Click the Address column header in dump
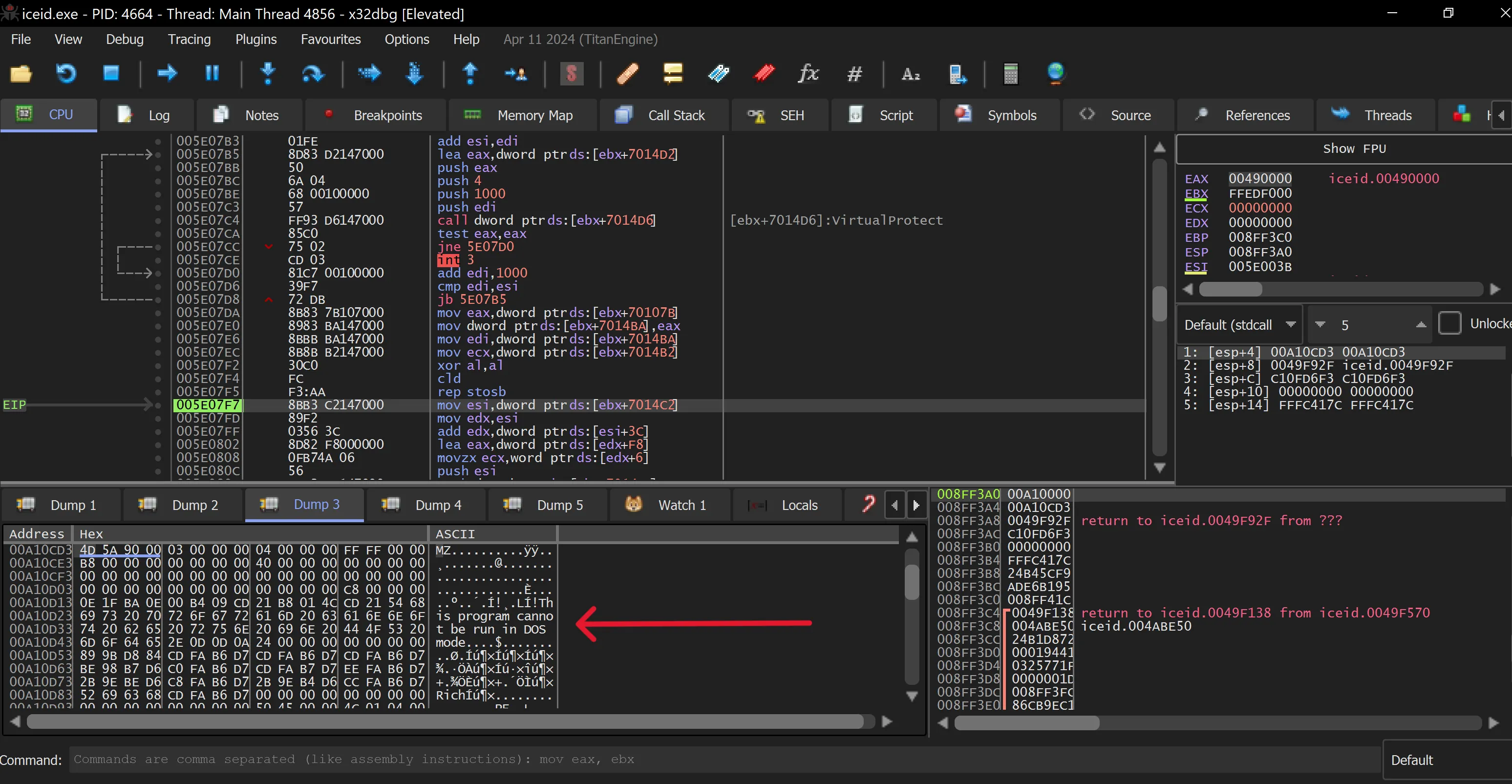Viewport: 1512px width, 784px height. pos(38,533)
